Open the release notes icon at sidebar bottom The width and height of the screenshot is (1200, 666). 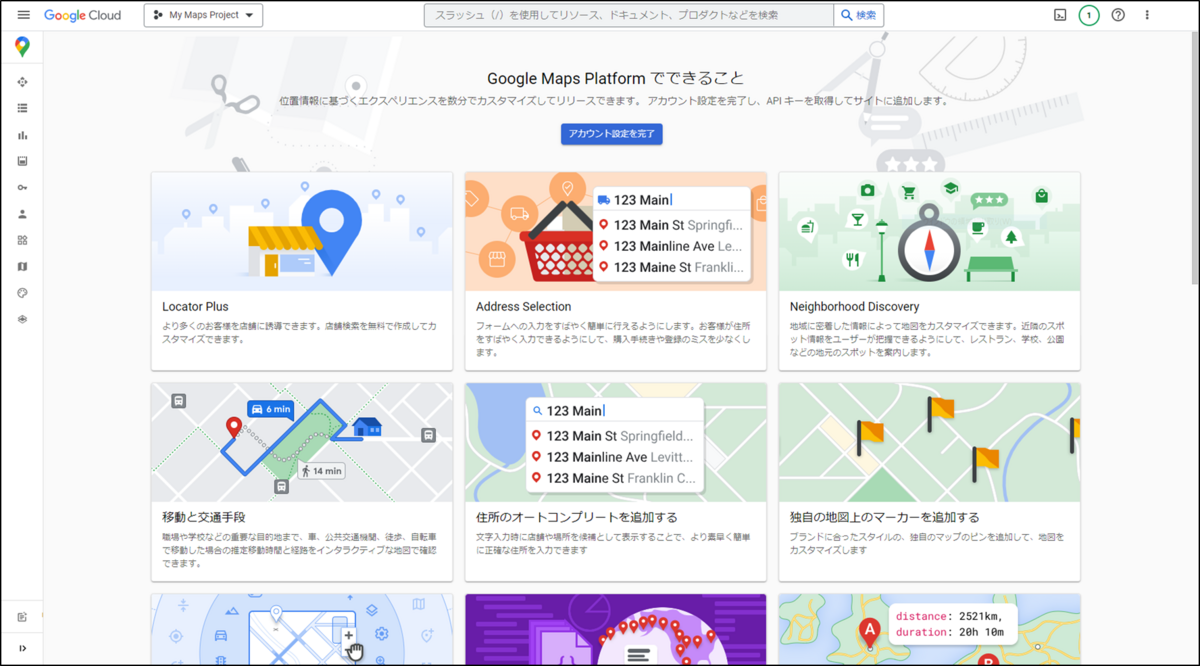pos(22,617)
